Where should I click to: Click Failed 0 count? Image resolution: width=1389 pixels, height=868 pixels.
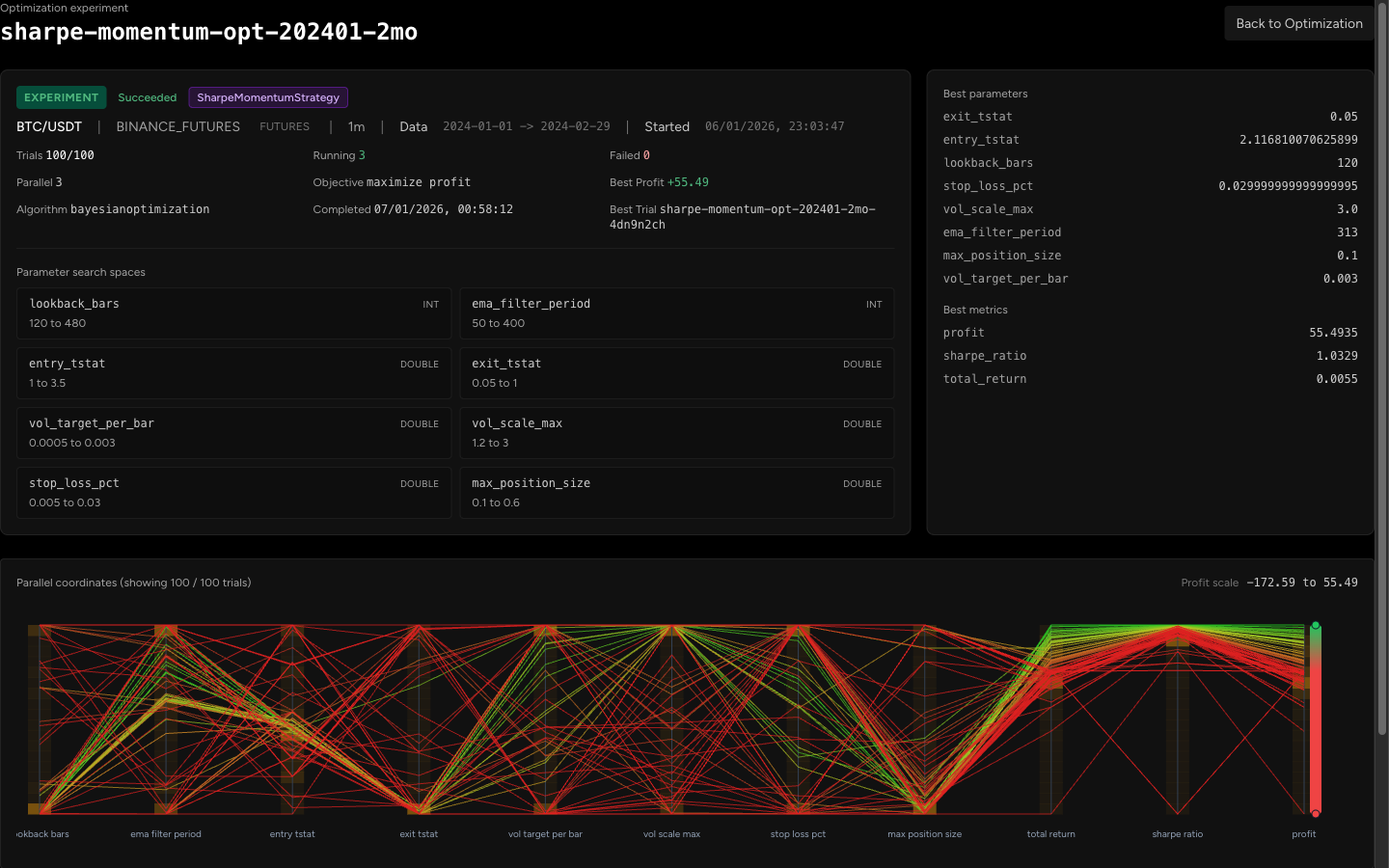[646, 155]
